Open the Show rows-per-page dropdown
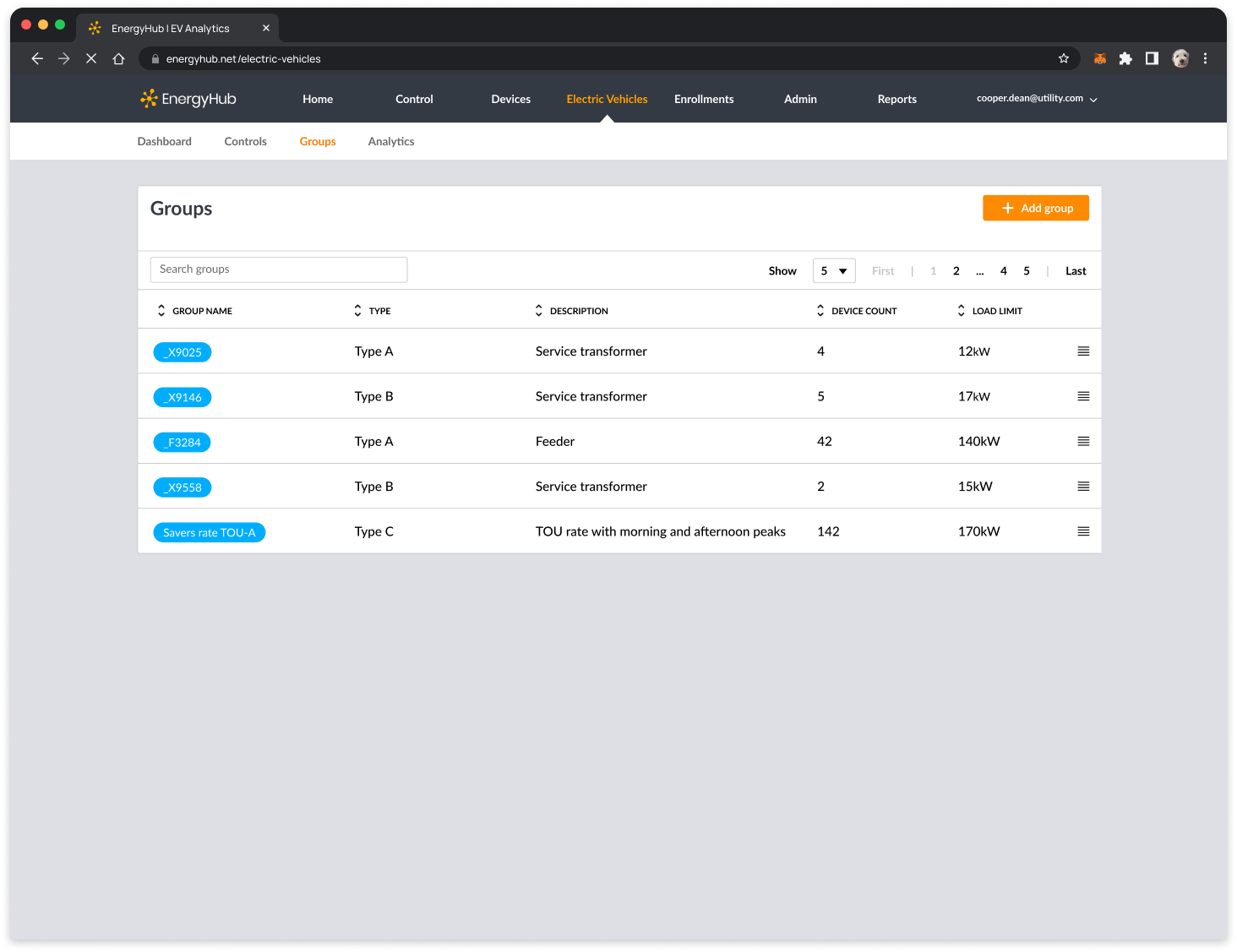 pyautogui.click(x=833, y=271)
